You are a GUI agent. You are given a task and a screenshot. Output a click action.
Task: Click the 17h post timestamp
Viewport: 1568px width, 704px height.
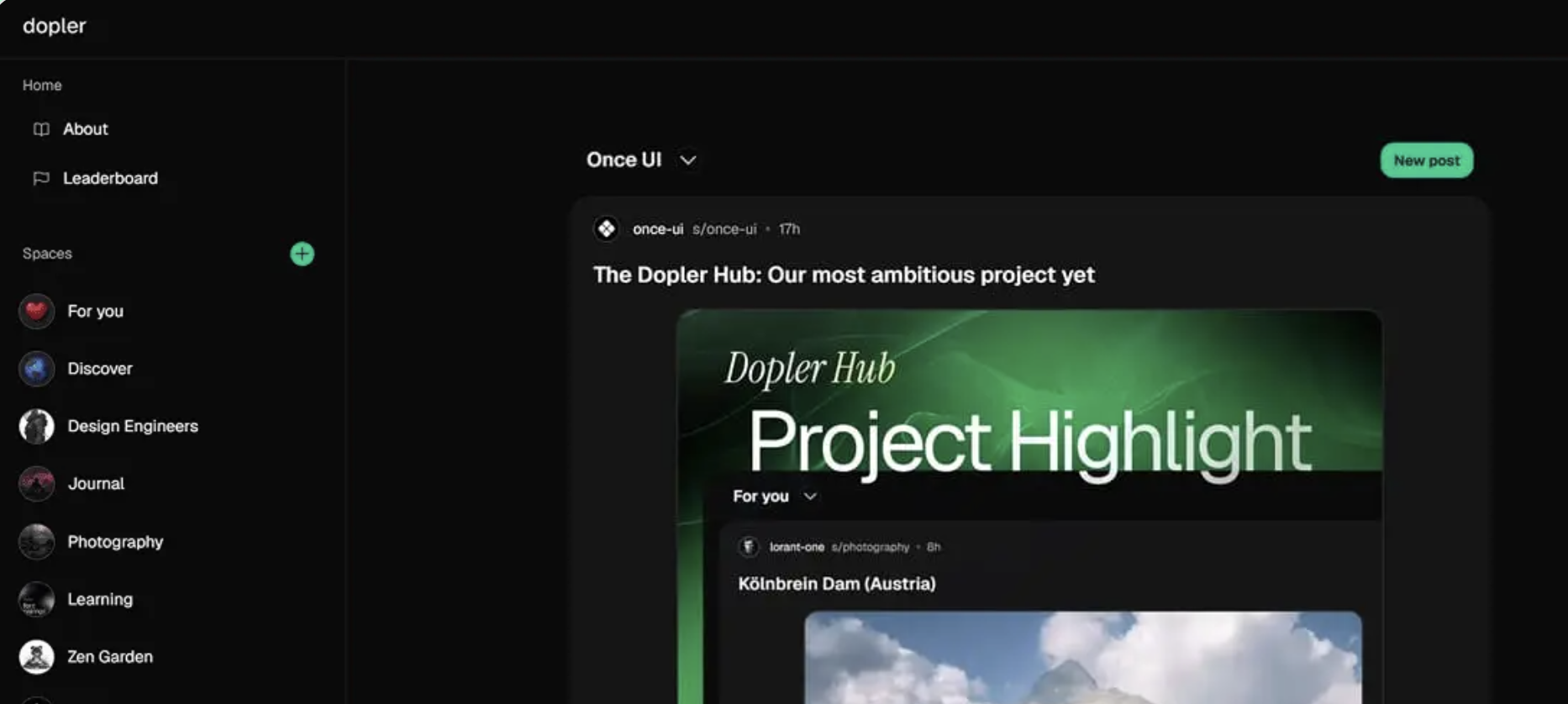pos(789,229)
